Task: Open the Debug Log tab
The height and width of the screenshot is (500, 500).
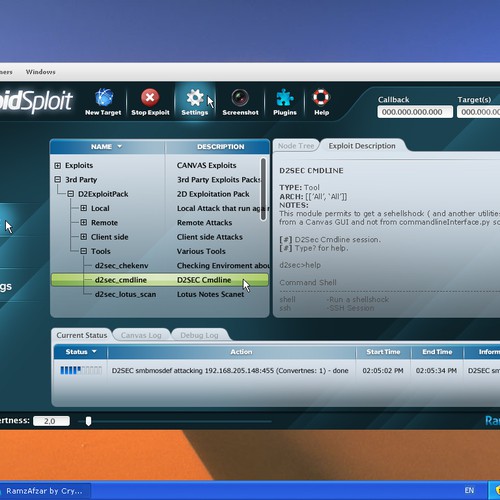Action: pyautogui.click(x=199, y=335)
